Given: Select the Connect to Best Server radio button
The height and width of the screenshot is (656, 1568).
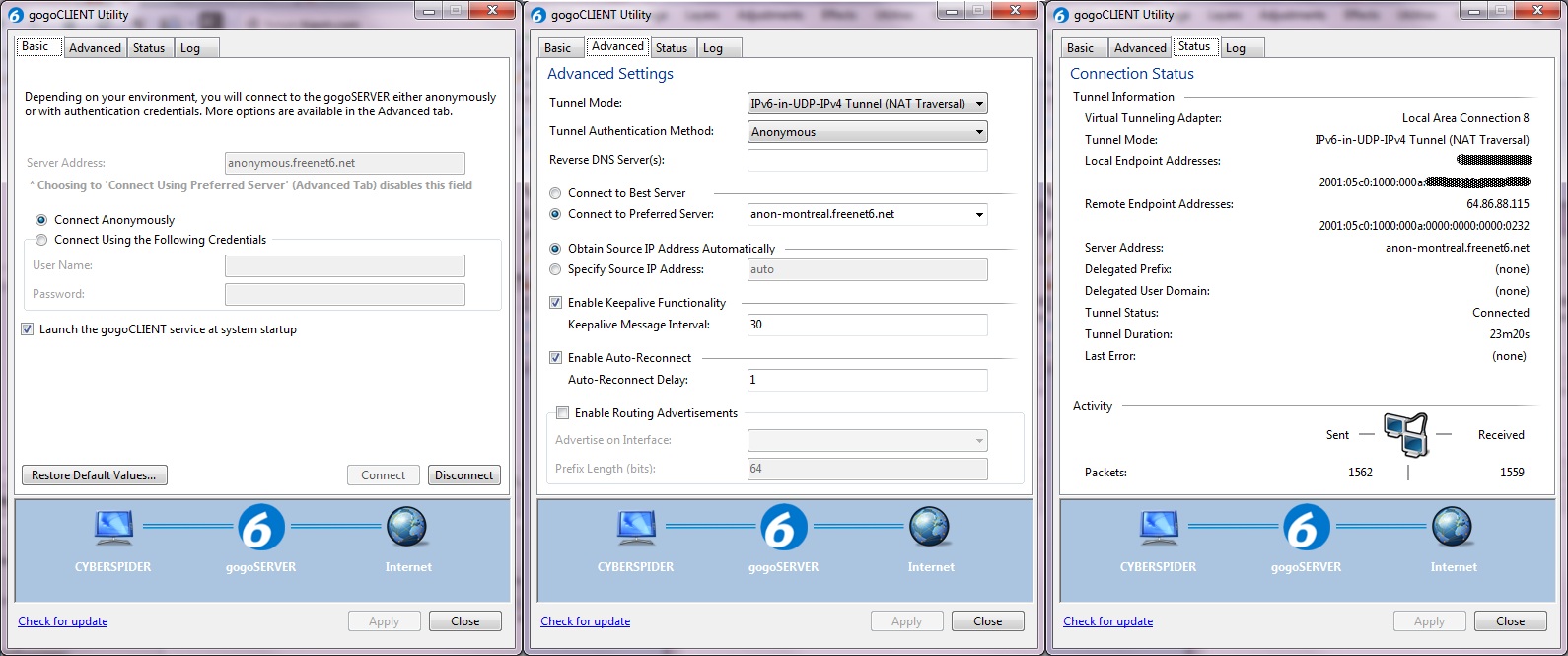Looking at the screenshot, I should tap(556, 193).
